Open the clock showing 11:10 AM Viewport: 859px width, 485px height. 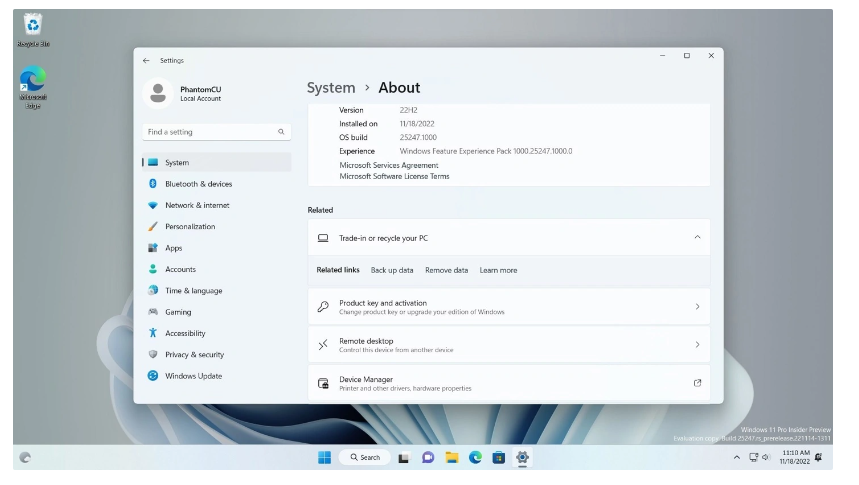pos(795,458)
